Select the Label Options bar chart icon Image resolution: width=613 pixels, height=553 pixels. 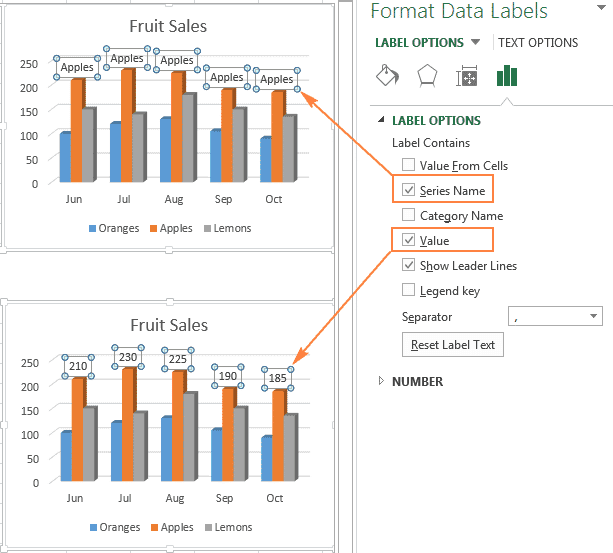pyautogui.click(x=507, y=76)
